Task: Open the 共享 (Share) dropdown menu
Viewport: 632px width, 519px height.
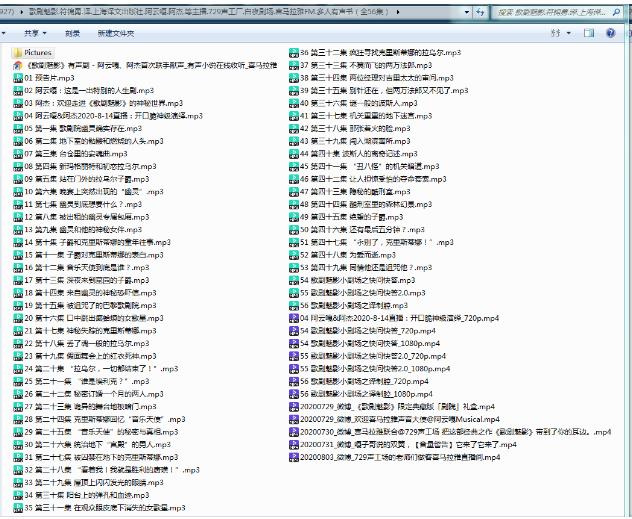Action: click(x=30, y=32)
